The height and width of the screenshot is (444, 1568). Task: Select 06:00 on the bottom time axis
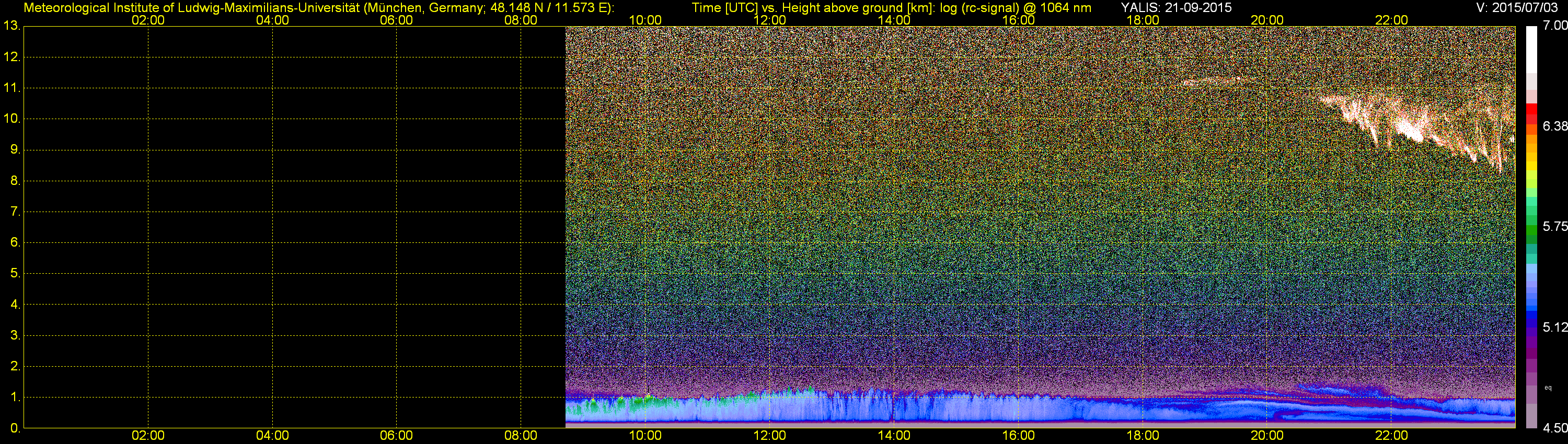click(396, 436)
